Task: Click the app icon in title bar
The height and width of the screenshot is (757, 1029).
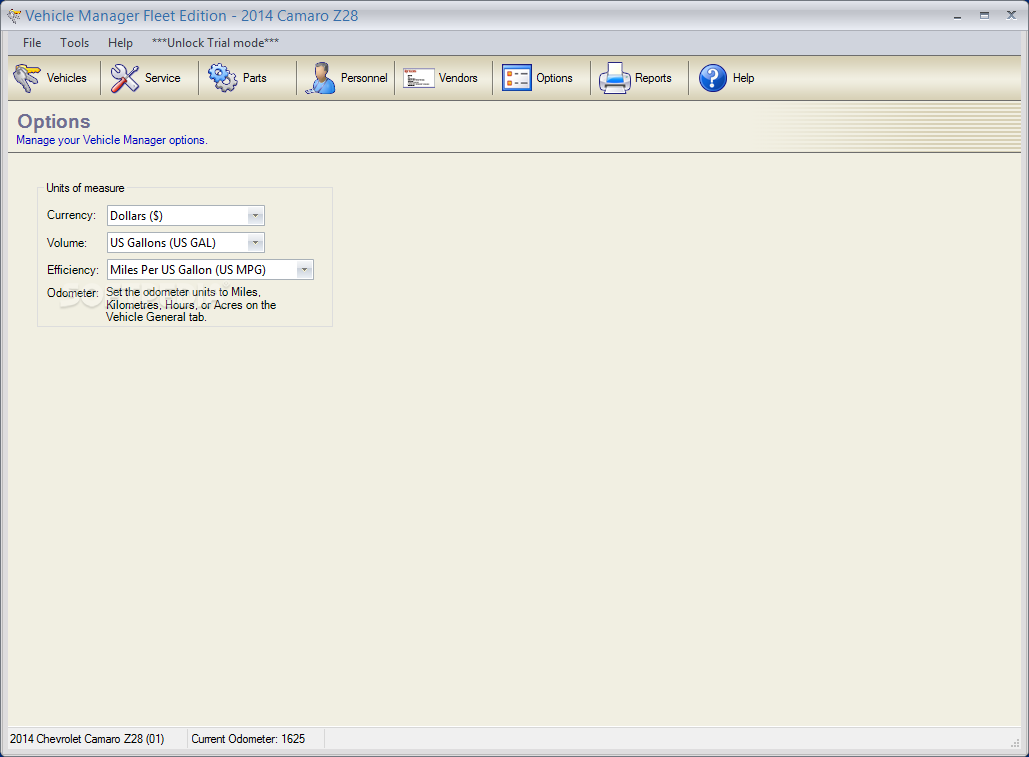Action: (x=13, y=16)
